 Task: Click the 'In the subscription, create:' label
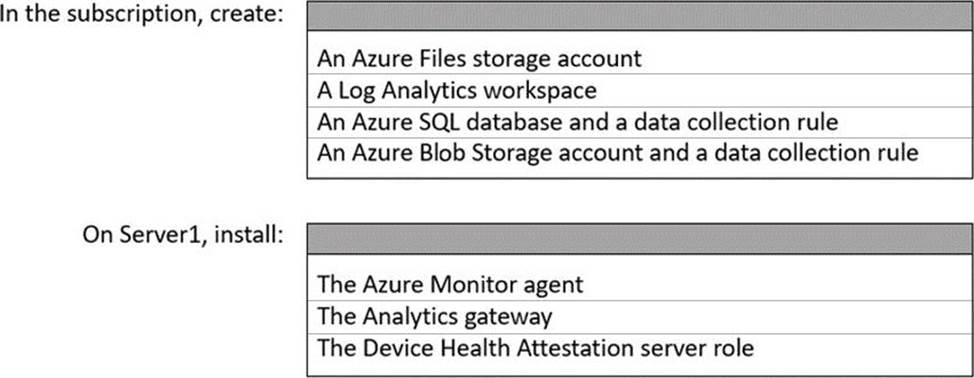[x=142, y=14]
